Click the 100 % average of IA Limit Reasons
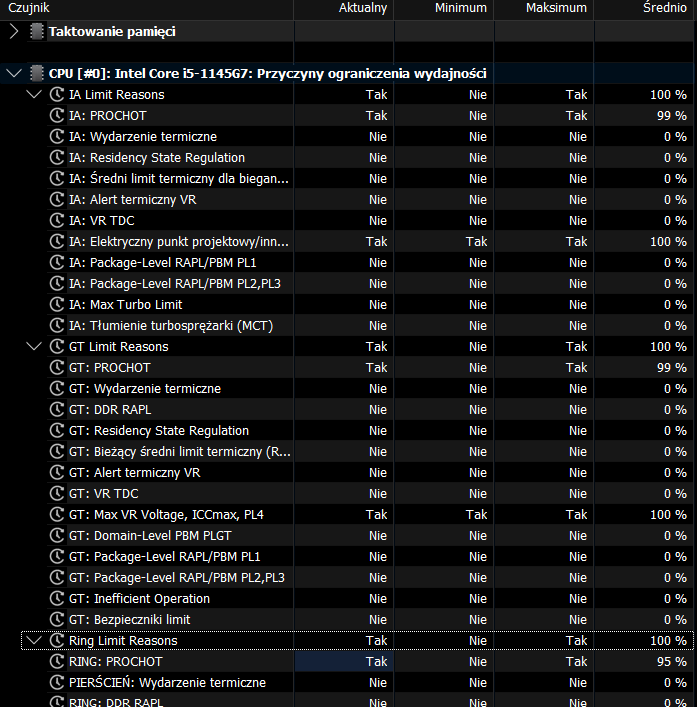 (x=669, y=94)
